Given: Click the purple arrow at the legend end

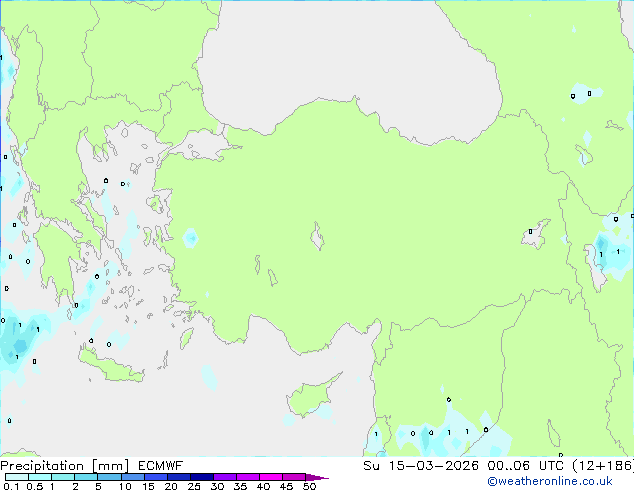Looking at the screenshot, I should point(317,477).
